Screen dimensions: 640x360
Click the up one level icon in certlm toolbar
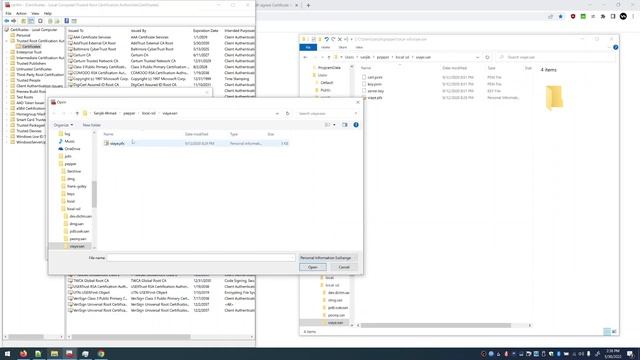click(x=24, y=21)
